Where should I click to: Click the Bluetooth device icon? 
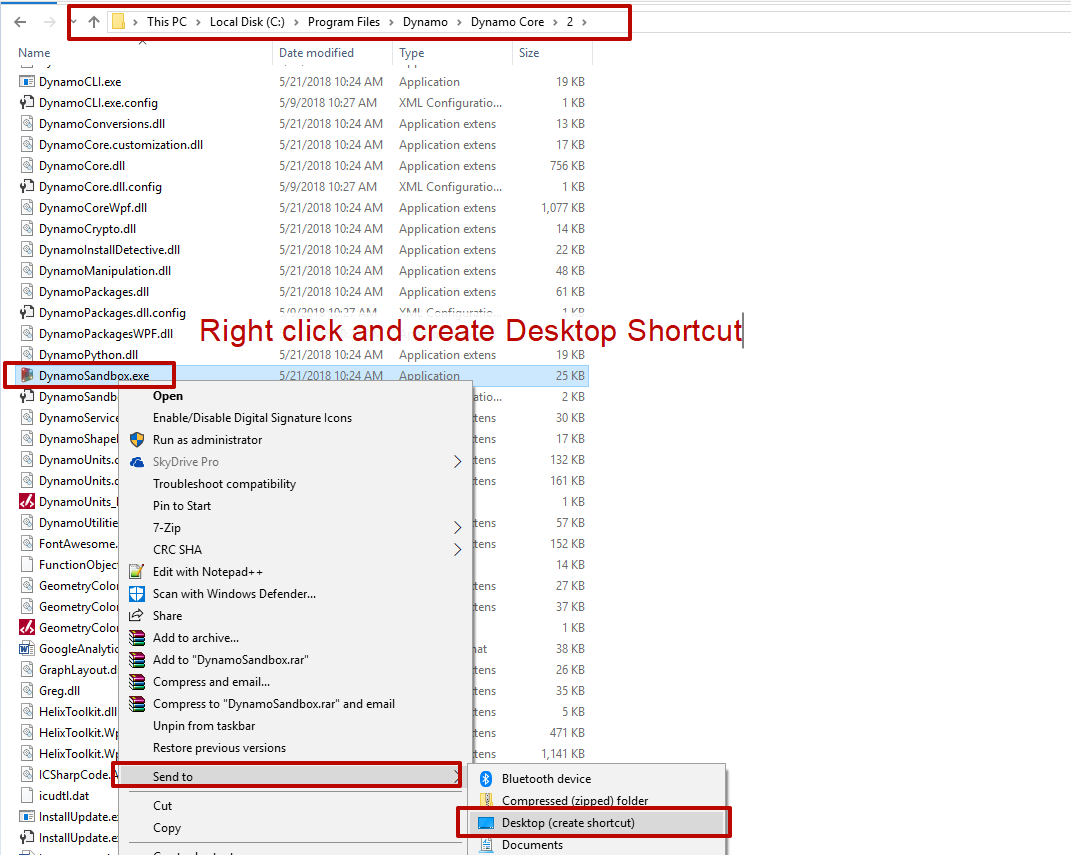(486, 779)
